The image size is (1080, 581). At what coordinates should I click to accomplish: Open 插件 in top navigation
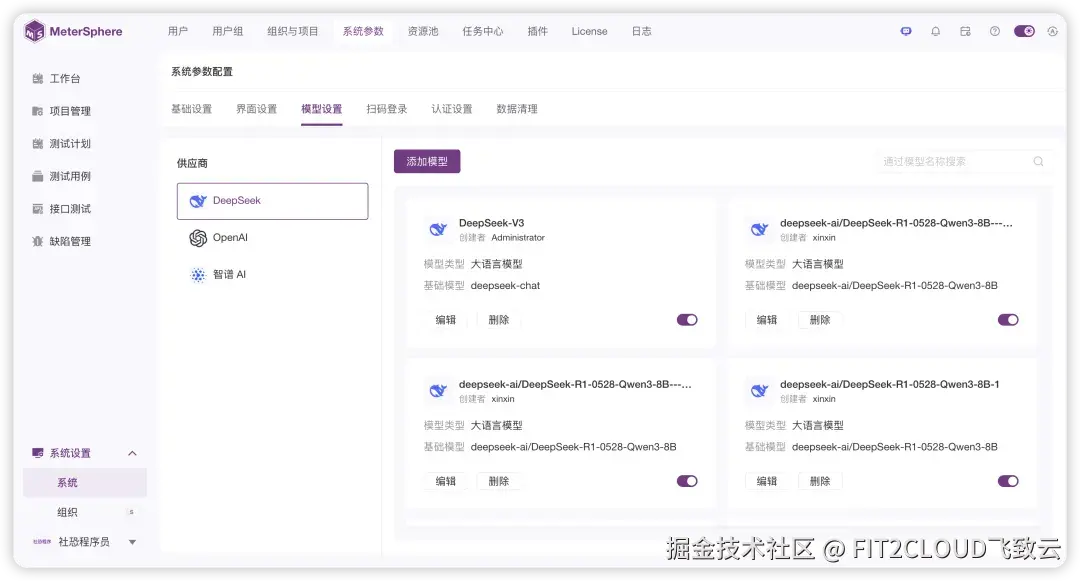pyautogui.click(x=537, y=31)
